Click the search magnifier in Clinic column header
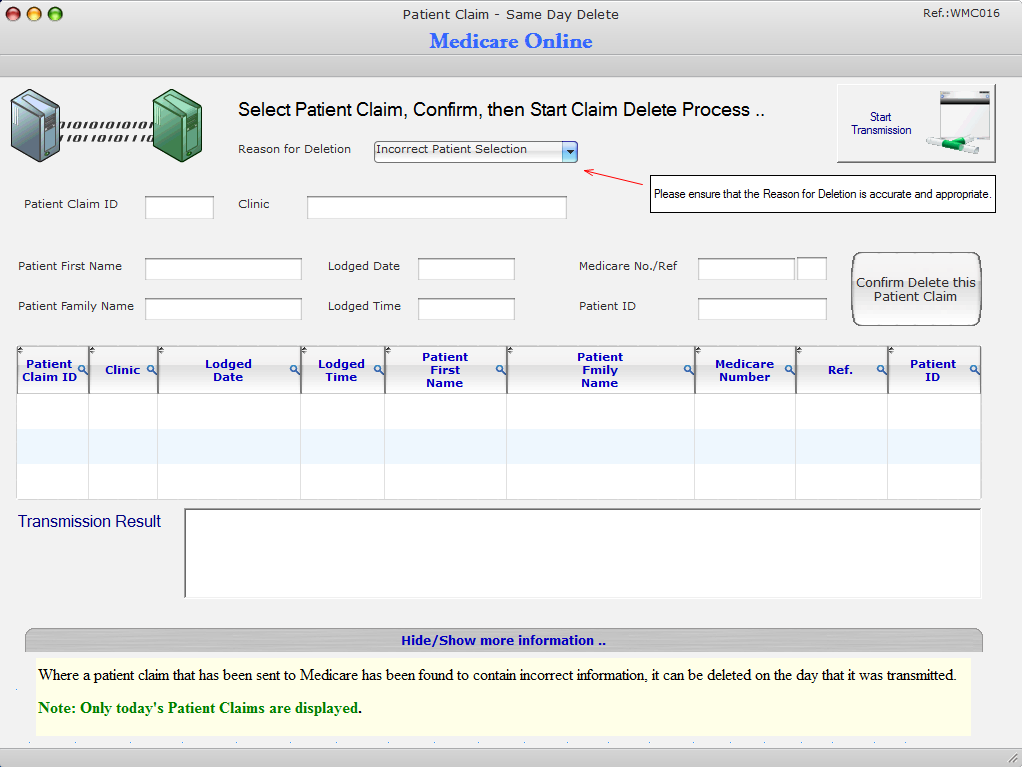1022x767 pixels. [152, 369]
